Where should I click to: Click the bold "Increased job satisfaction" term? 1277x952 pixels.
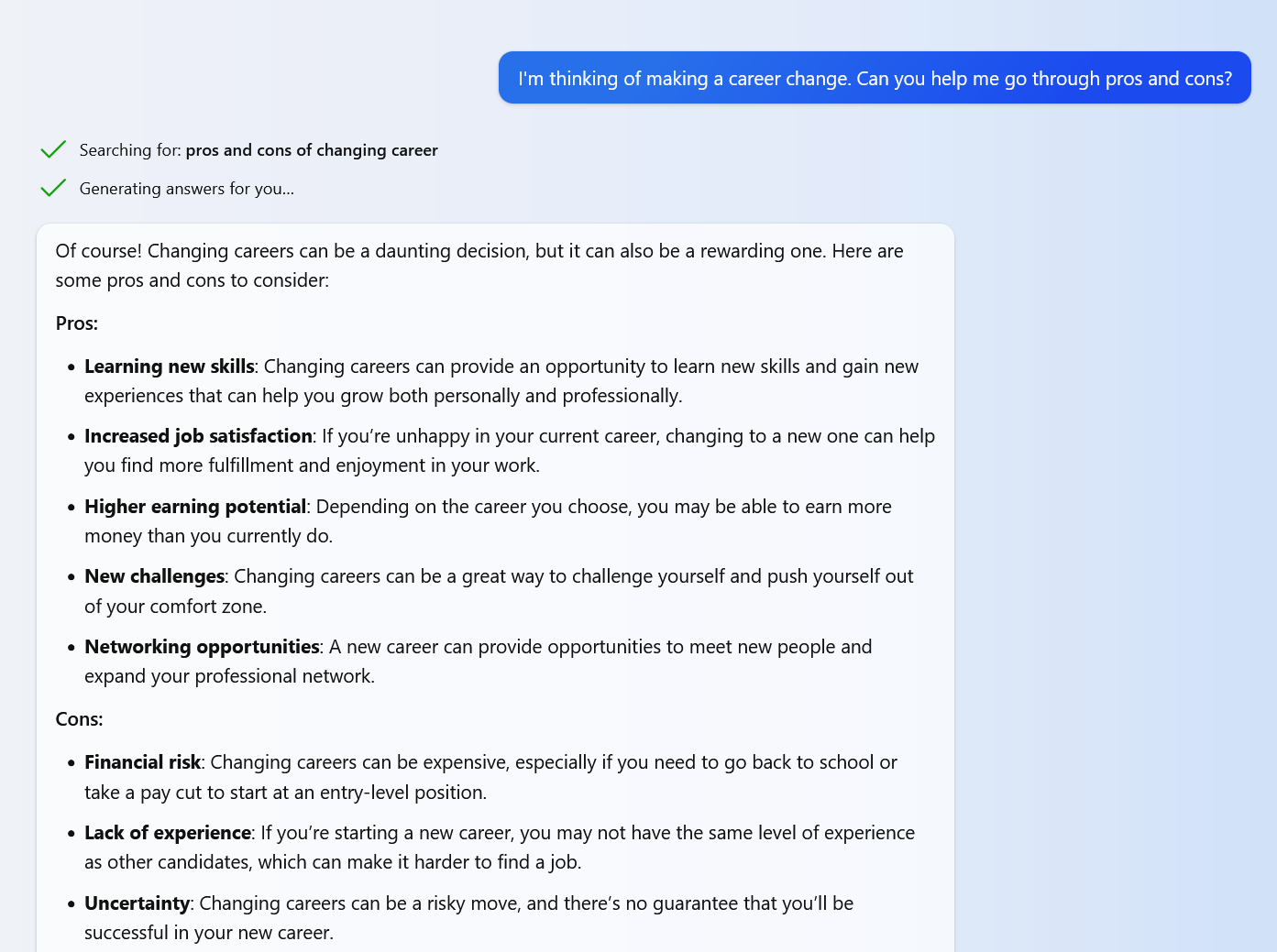point(198,436)
